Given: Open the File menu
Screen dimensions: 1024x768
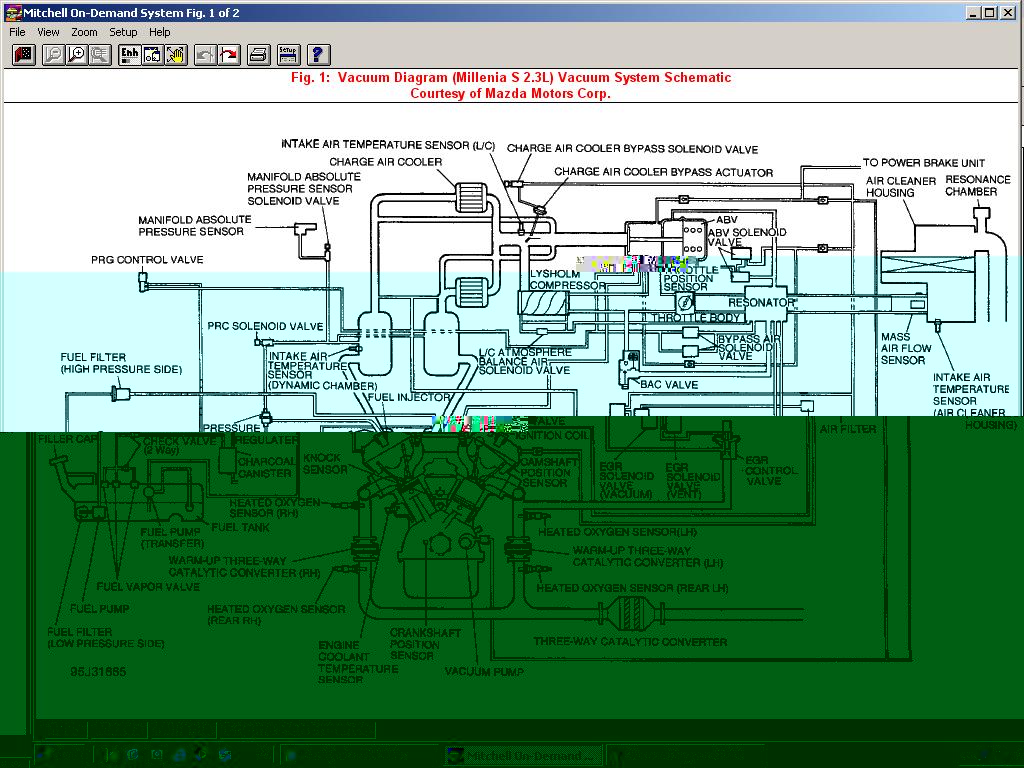Looking at the screenshot, I should [17, 32].
